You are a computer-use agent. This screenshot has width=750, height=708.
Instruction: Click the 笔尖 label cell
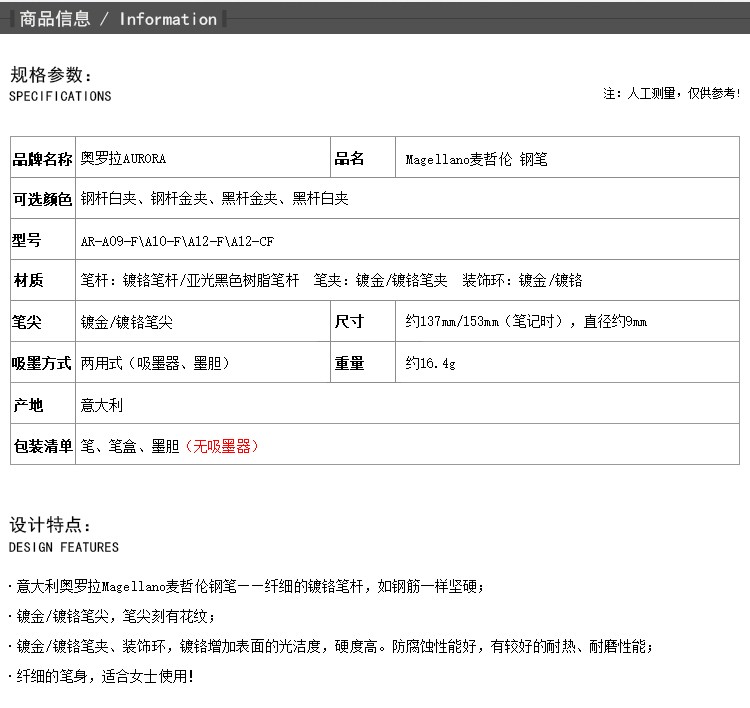[43, 321]
